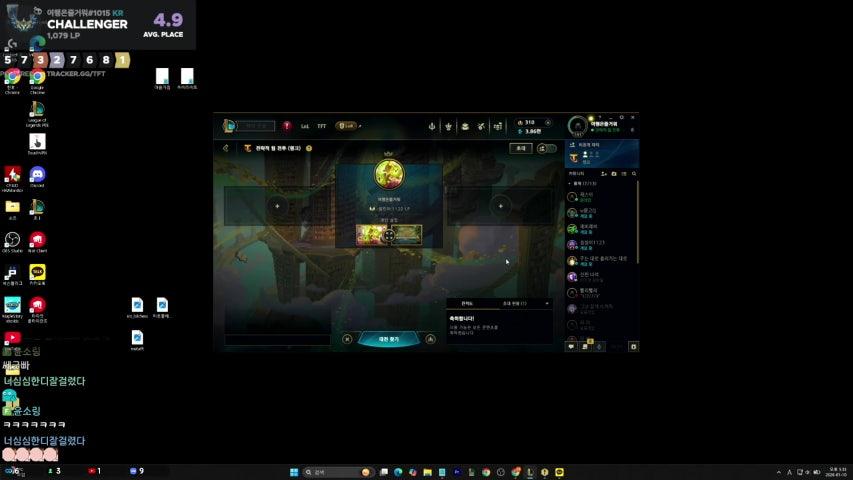This screenshot has height=480, width=853.
Task: Show hidden tray icons chevron
Action: [x=778, y=472]
